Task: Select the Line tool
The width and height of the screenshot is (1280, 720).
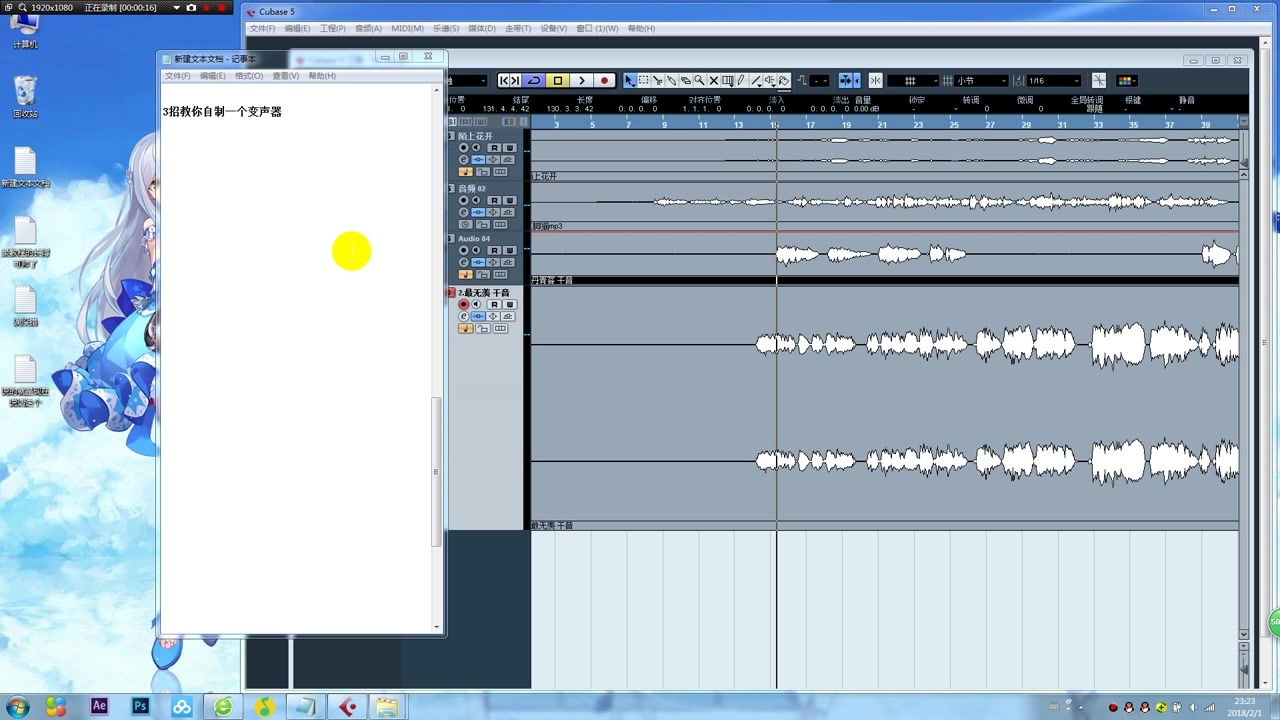Action: (x=756, y=80)
